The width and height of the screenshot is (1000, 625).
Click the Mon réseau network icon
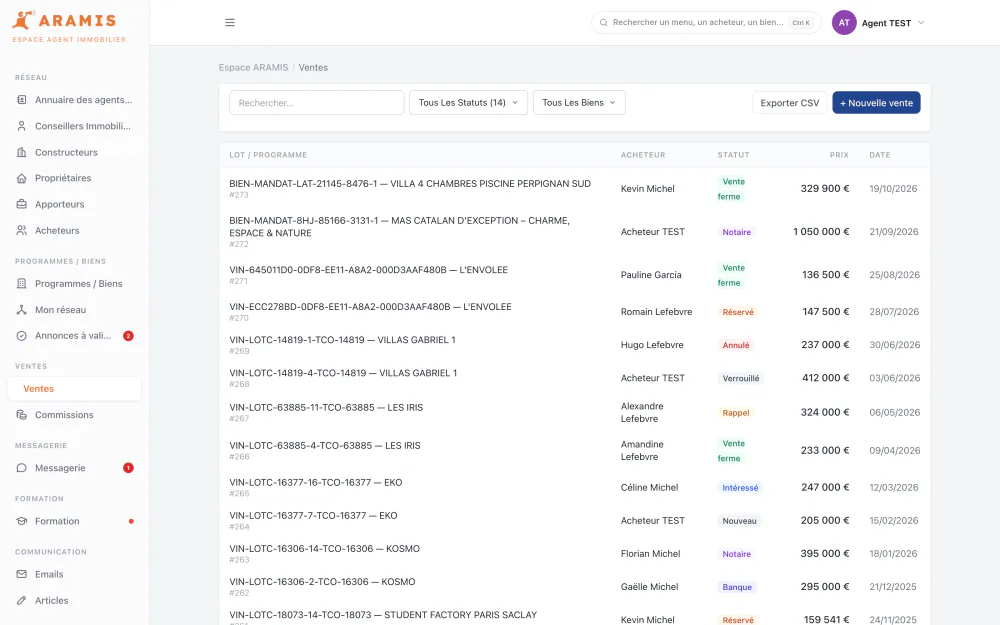(22, 310)
